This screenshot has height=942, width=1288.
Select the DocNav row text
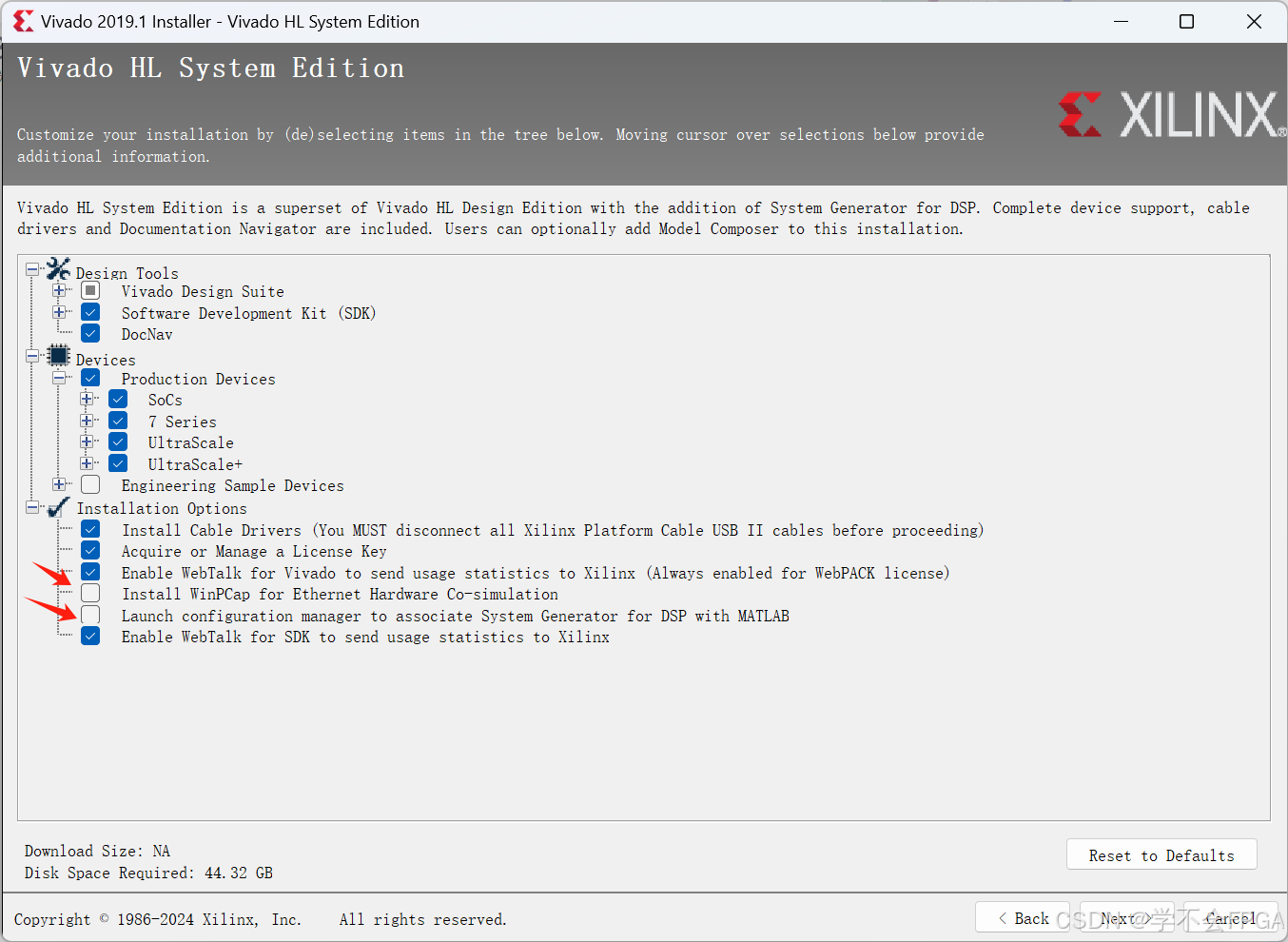pos(146,334)
